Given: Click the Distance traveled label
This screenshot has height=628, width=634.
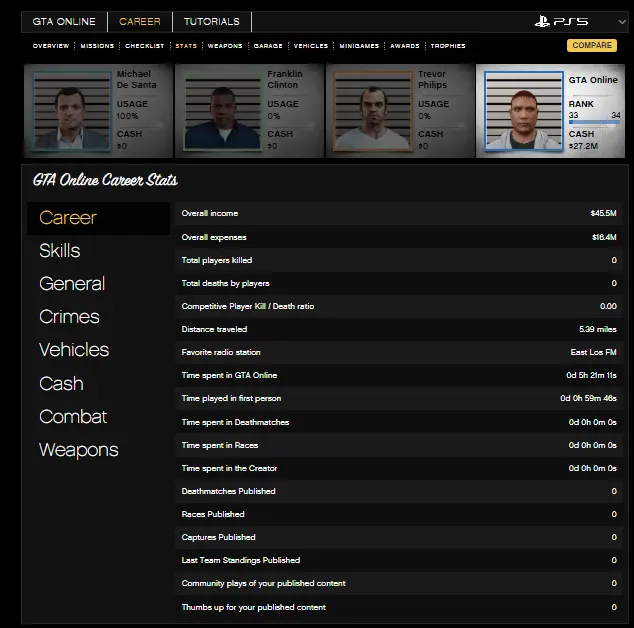Looking at the screenshot, I should pyautogui.click(x=214, y=329).
